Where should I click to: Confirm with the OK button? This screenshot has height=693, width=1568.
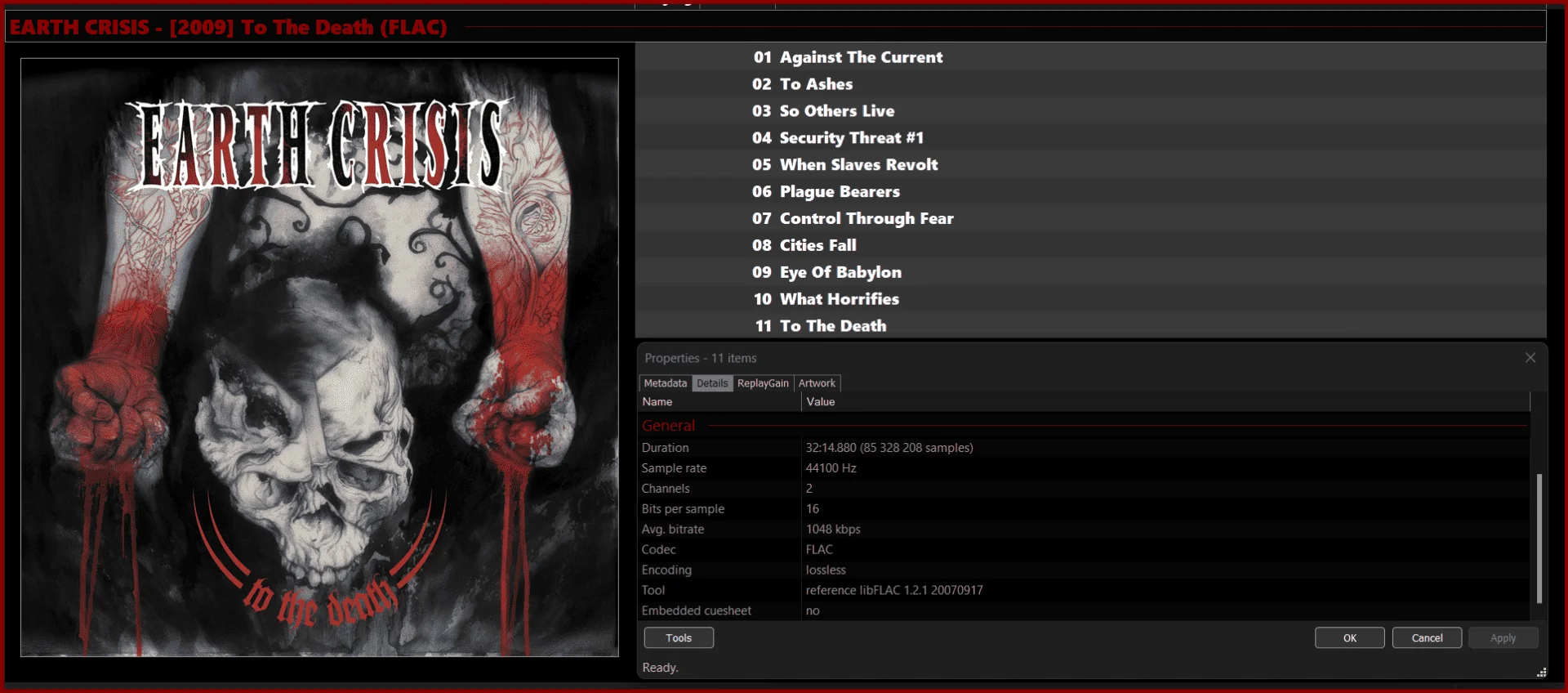pos(1350,638)
